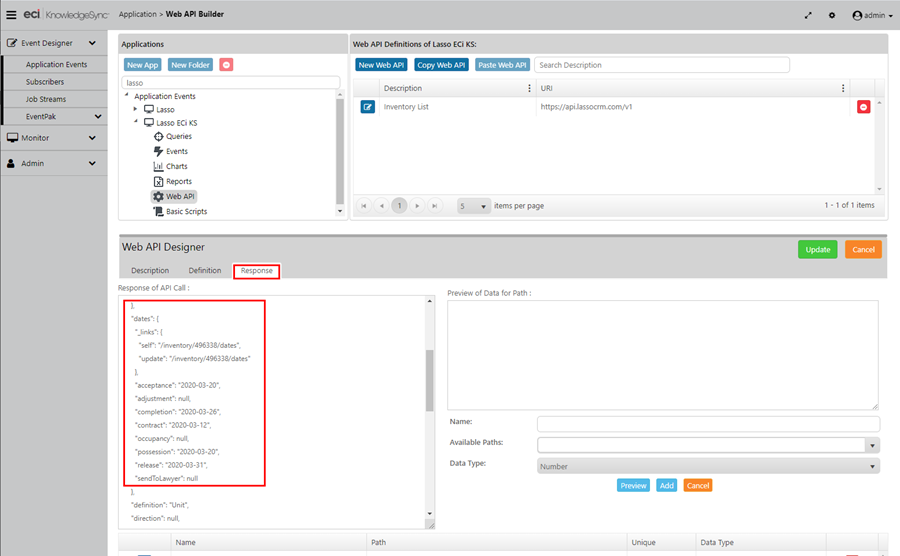Click response box scrollbar up arrow
This screenshot has width=900, height=556.
pyautogui.click(x=429, y=301)
